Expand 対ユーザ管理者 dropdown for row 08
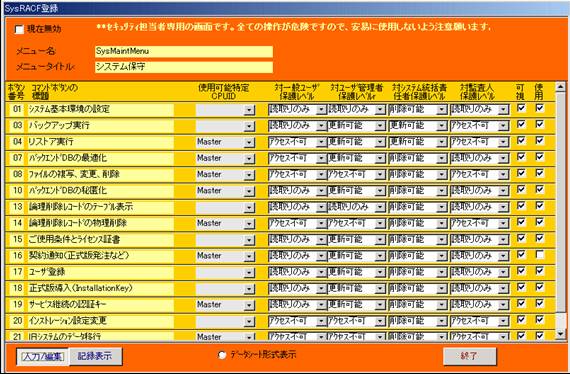The height and width of the screenshot is (374, 570). [380, 175]
